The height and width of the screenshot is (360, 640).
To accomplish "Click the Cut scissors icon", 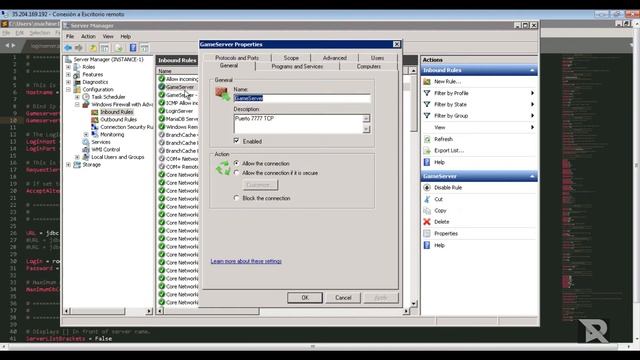I will (x=427, y=199).
